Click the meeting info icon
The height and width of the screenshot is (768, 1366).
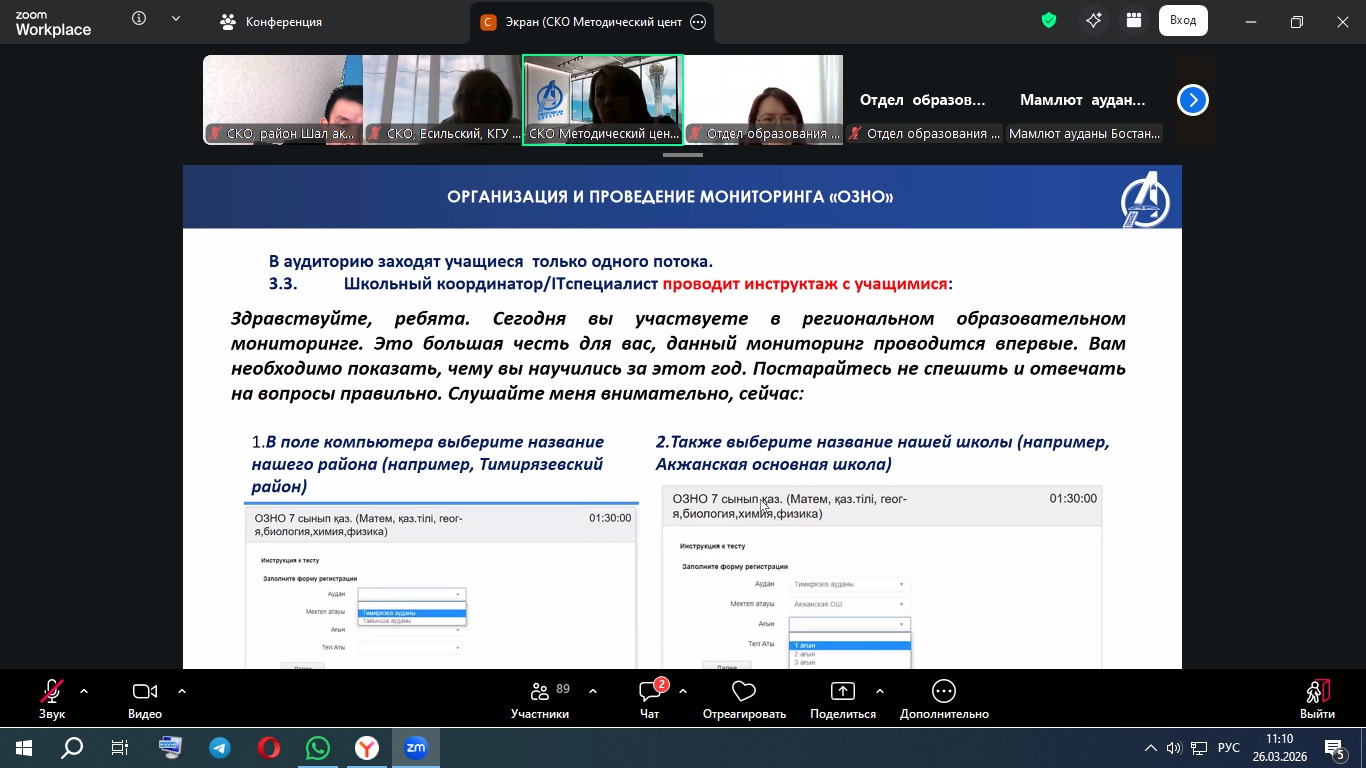(139, 19)
